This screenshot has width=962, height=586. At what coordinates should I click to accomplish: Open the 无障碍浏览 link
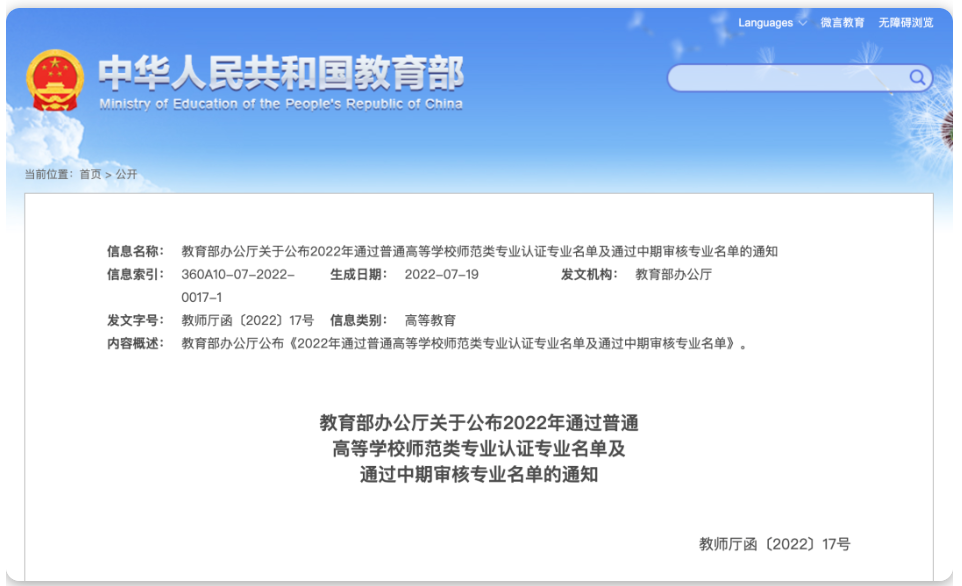coord(905,23)
